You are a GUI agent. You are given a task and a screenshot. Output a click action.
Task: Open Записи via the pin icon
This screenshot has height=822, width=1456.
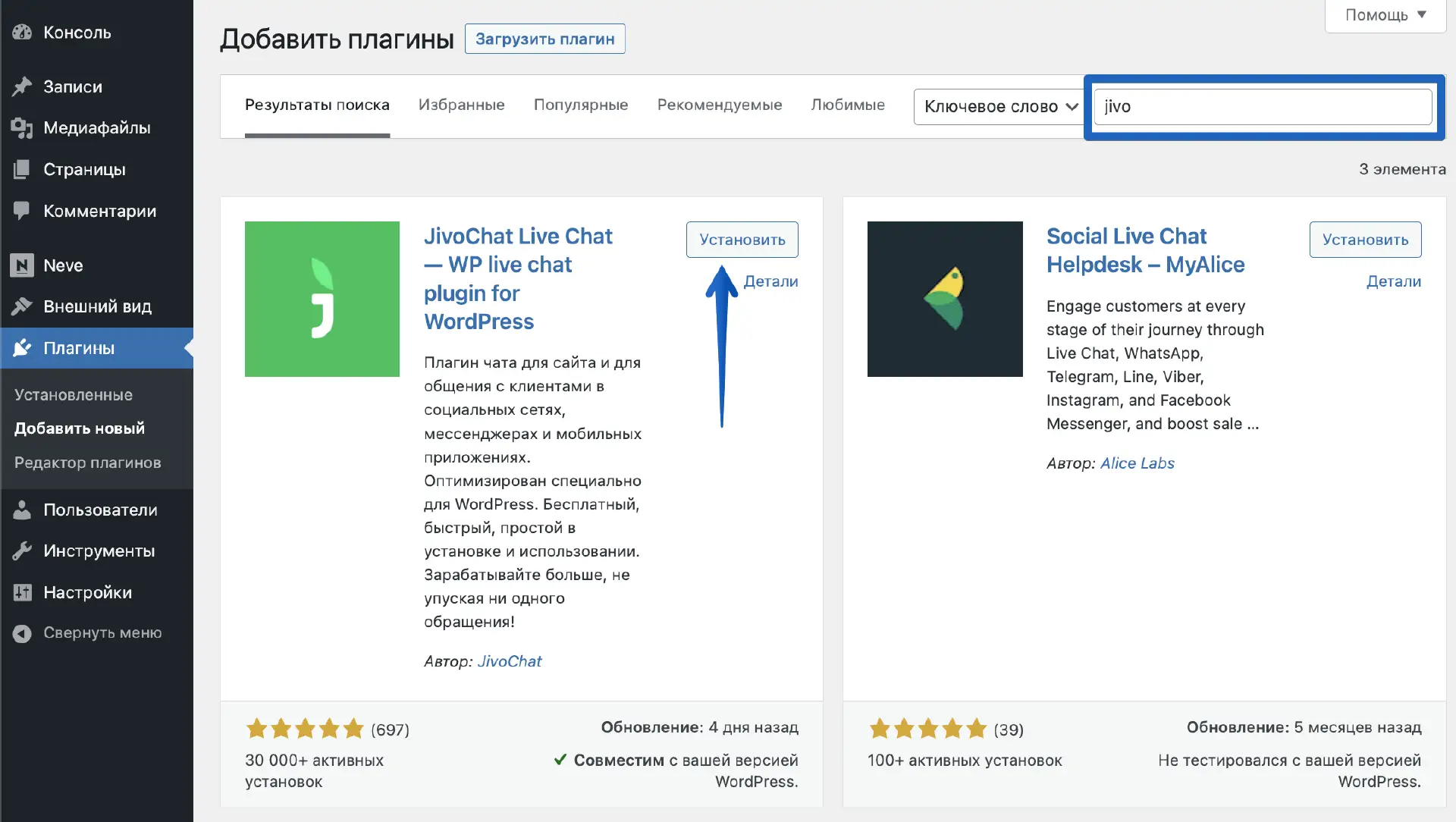tap(22, 86)
